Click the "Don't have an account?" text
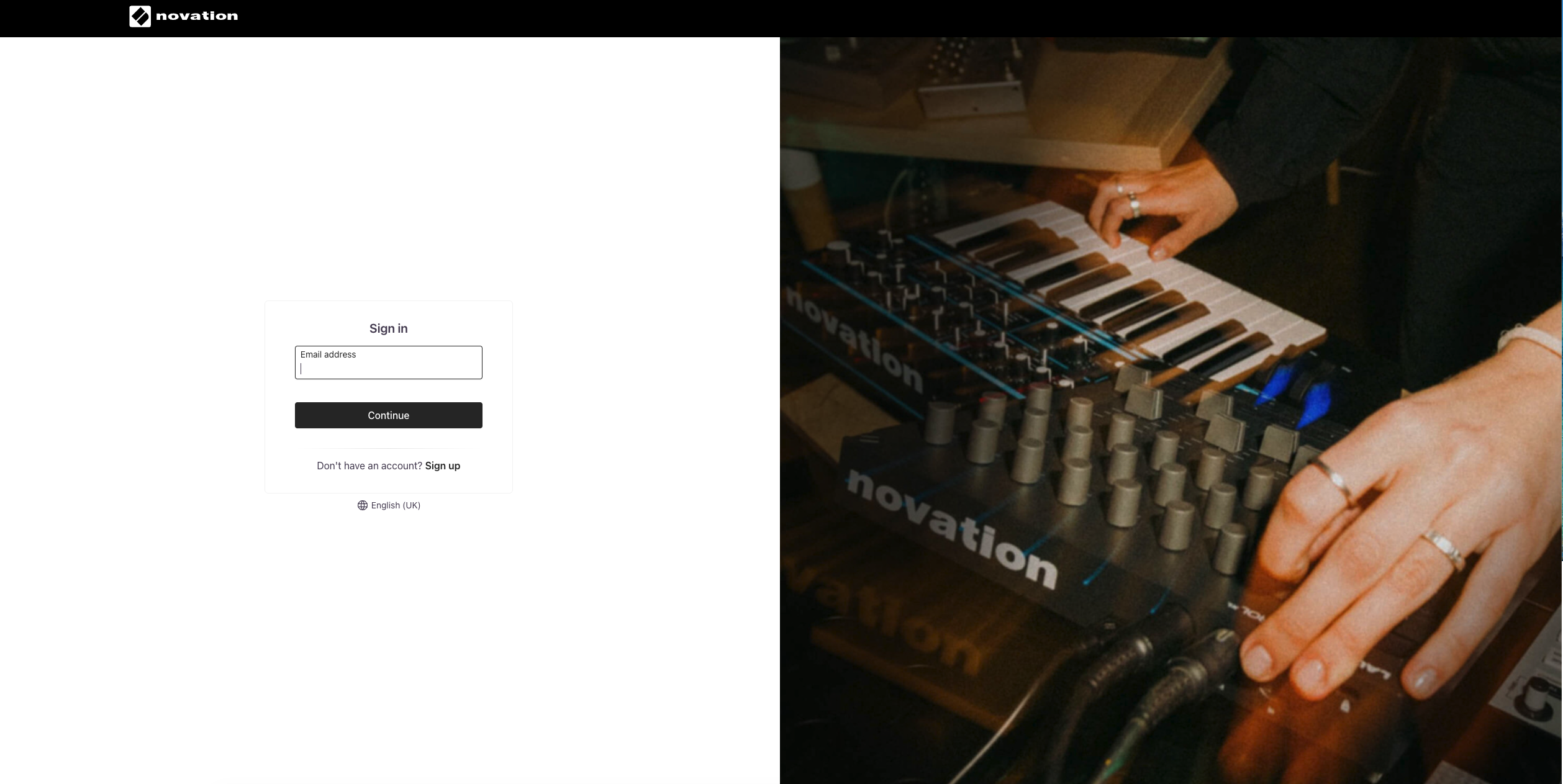Image resolution: width=1563 pixels, height=784 pixels. [x=369, y=466]
